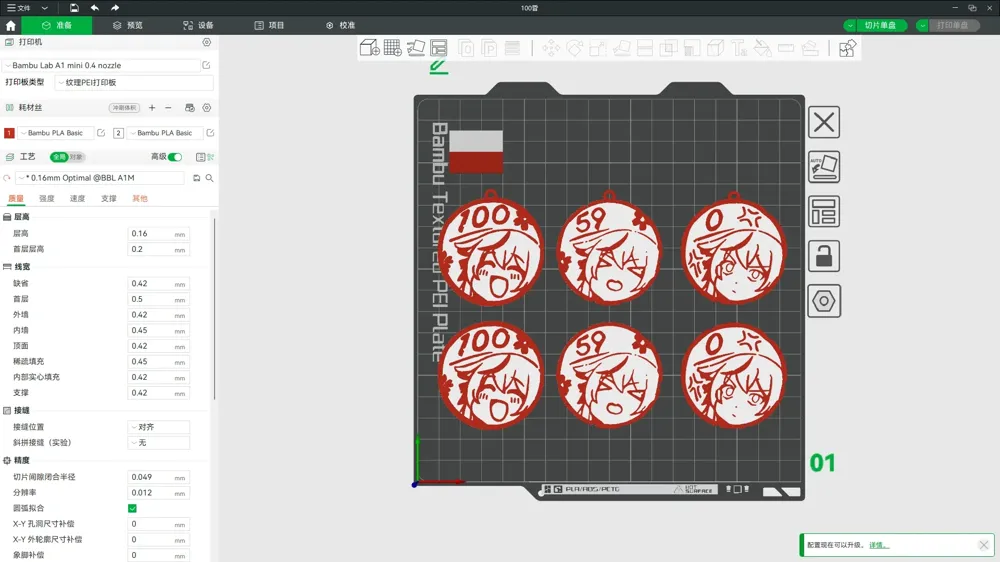
Task: Open assembly view icon in toolbar
Action: [x=847, y=48]
